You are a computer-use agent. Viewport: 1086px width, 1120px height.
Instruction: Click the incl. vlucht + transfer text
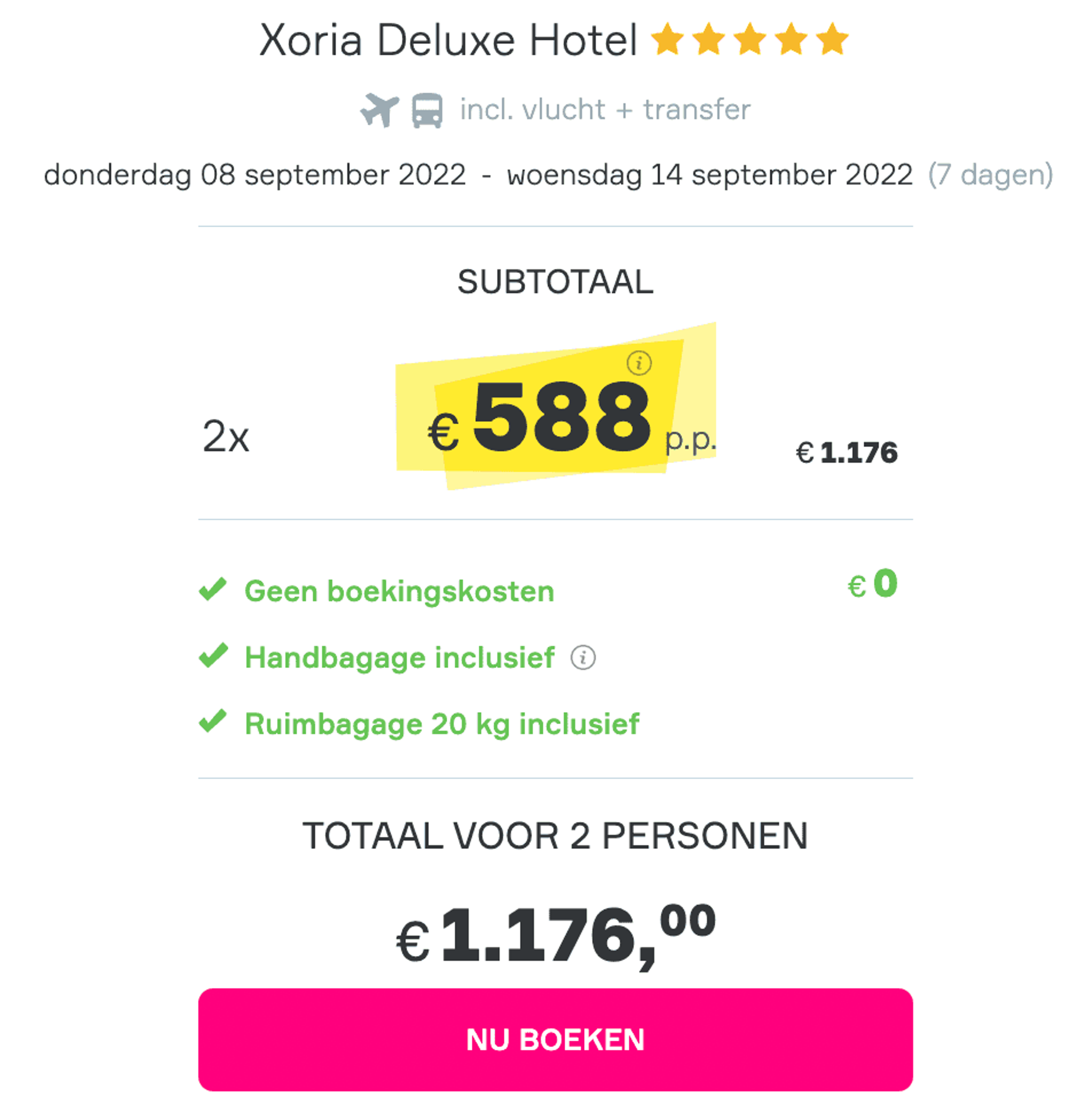pos(605,109)
